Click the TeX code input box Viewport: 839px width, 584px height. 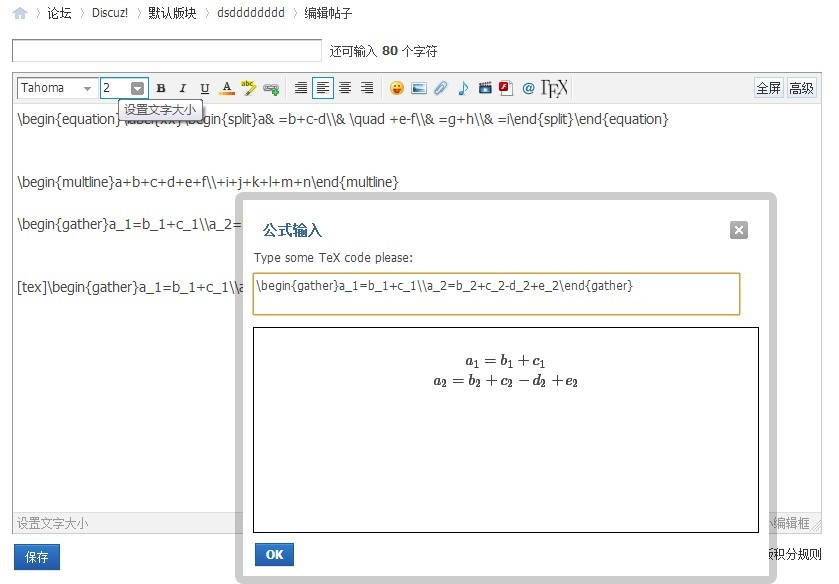pos(497,294)
